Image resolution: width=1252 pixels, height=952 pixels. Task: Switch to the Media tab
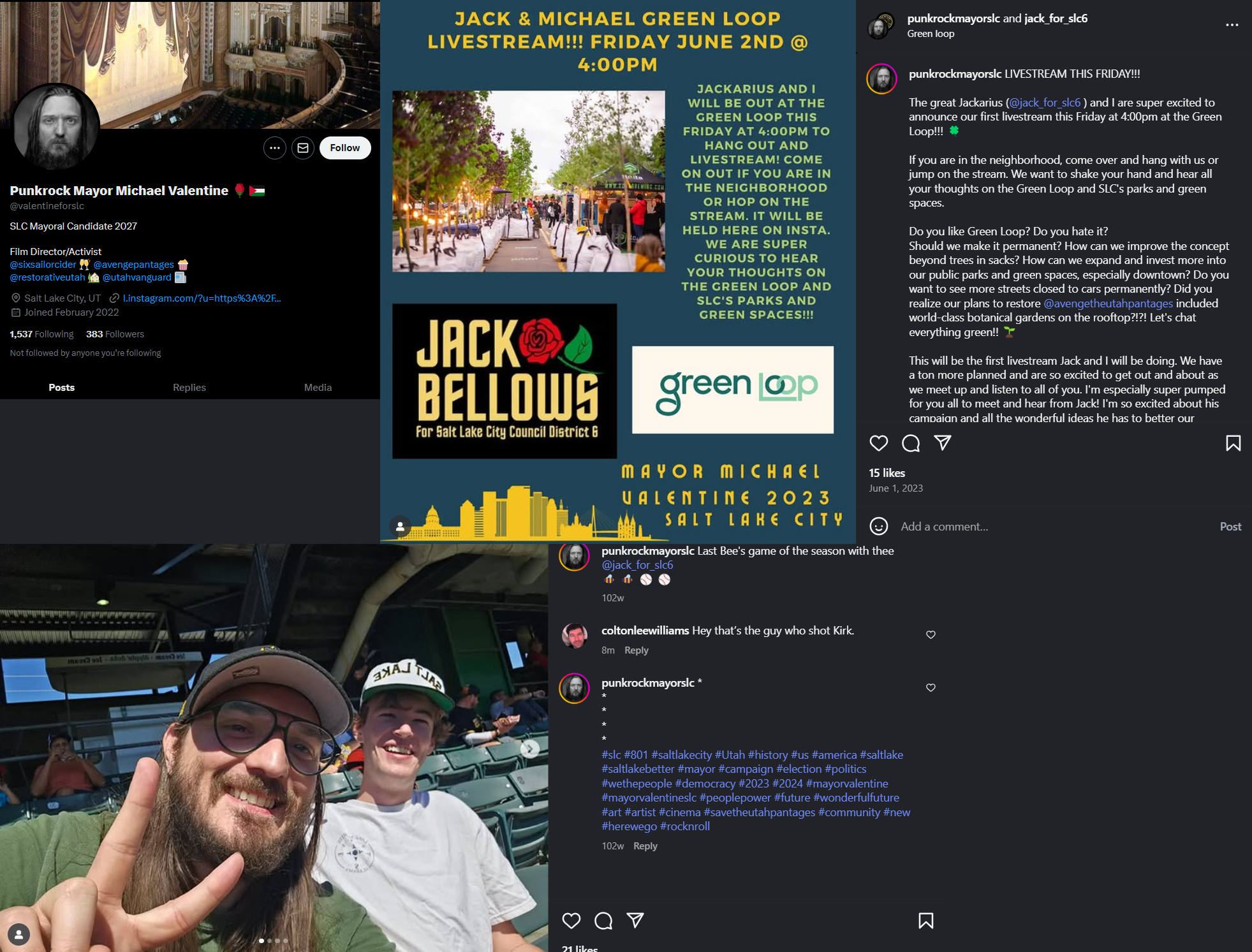click(318, 387)
